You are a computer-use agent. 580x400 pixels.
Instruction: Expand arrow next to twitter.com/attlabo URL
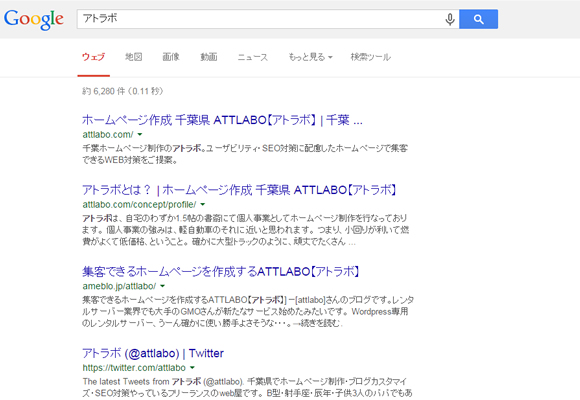pyautogui.click(x=192, y=367)
